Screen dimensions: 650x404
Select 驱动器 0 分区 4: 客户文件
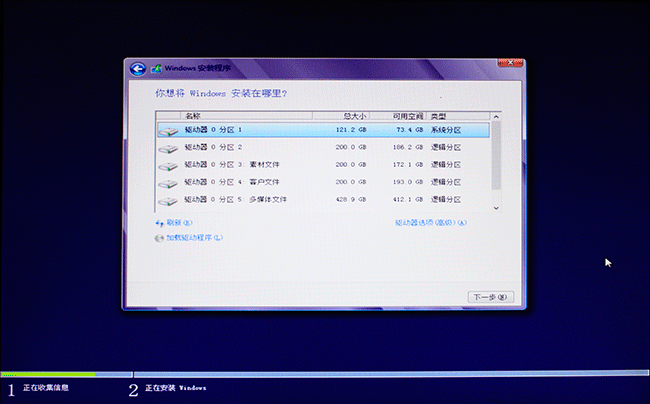(323, 182)
